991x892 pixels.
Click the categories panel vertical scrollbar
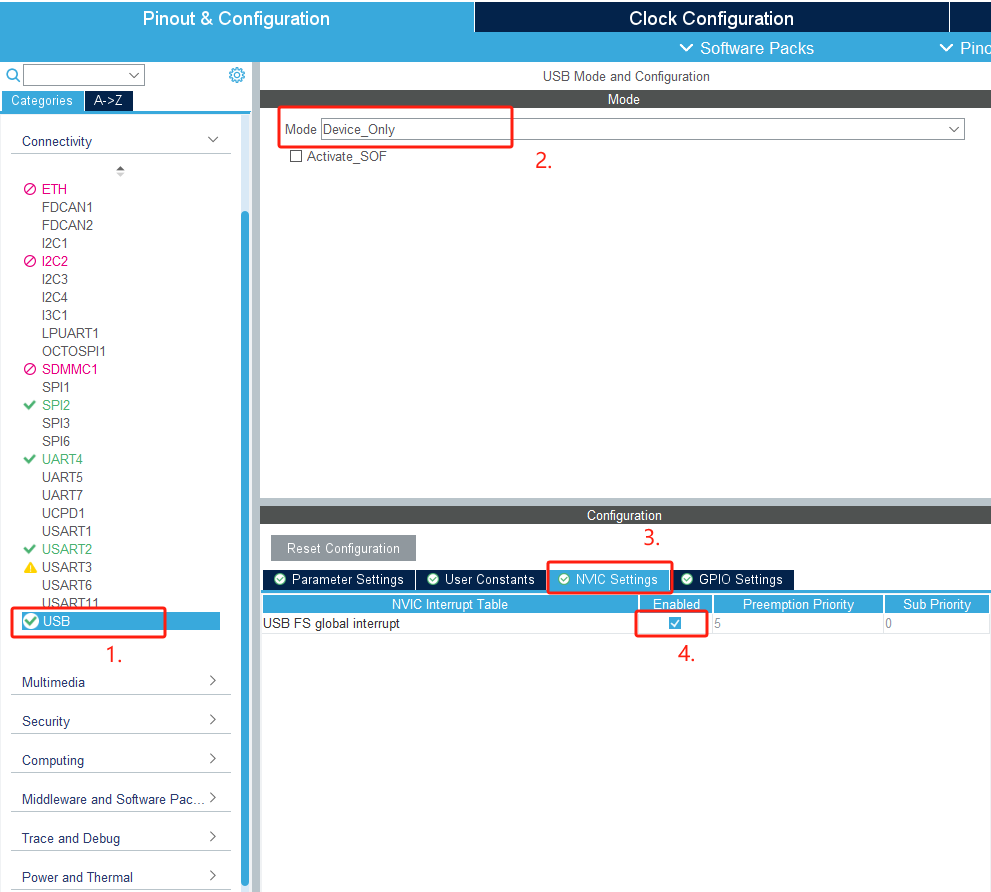(x=245, y=547)
